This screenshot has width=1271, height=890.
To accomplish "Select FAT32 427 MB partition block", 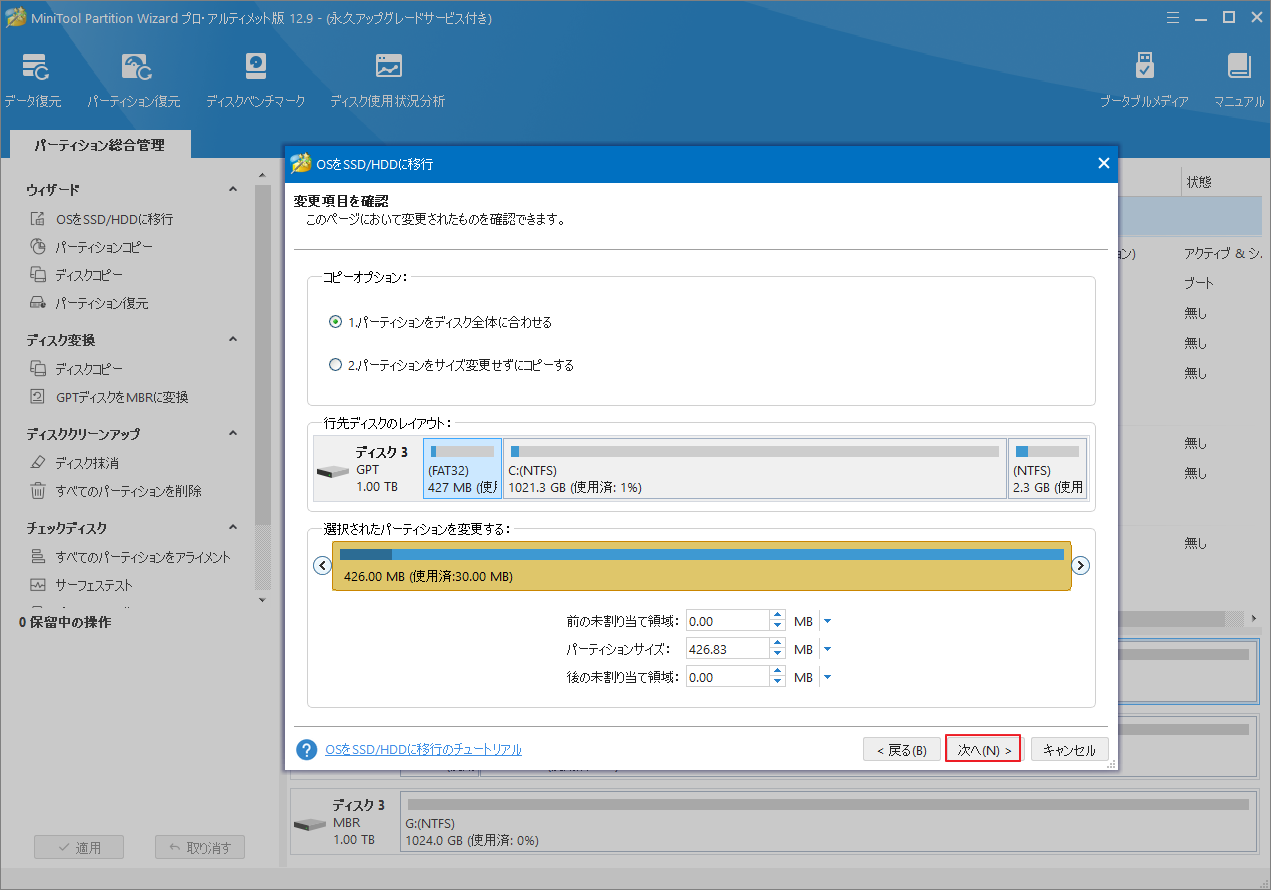I will click(462, 468).
